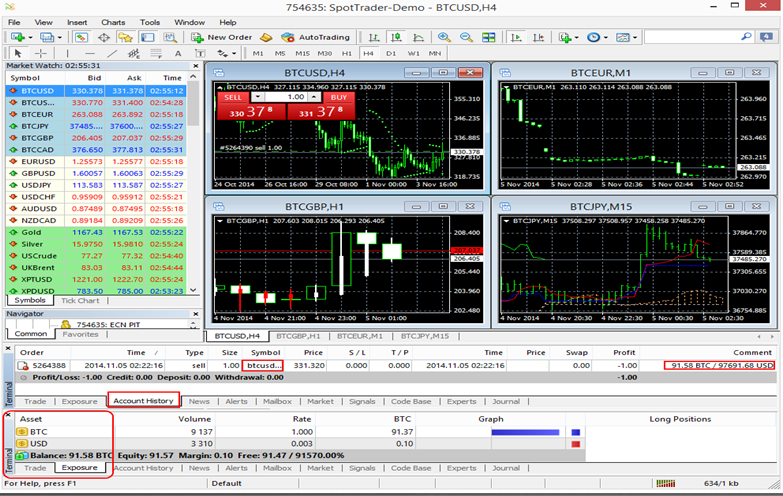Select the crosshair cursor tool

tap(41, 53)
